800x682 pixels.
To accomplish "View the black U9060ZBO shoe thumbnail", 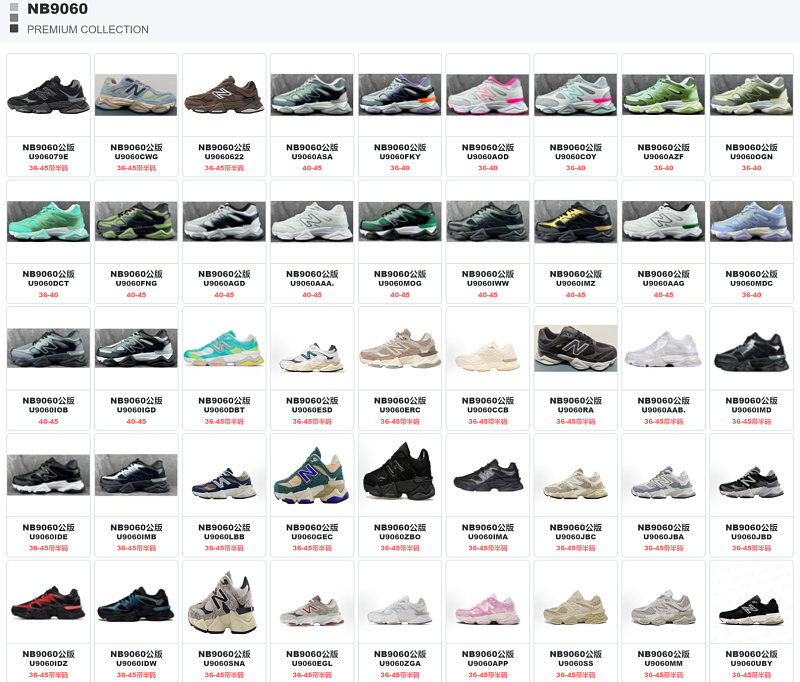I will coord(400,472).
